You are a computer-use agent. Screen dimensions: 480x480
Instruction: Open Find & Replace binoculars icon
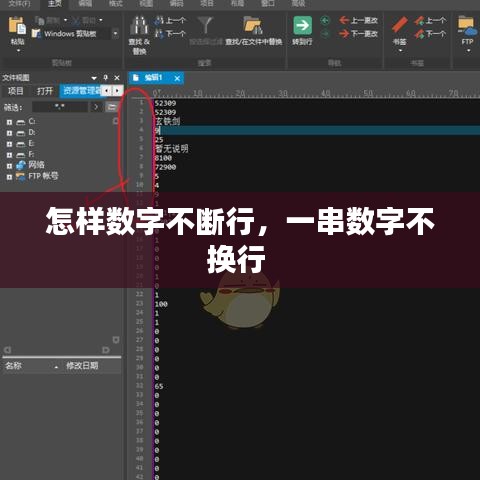coord(139,26)
